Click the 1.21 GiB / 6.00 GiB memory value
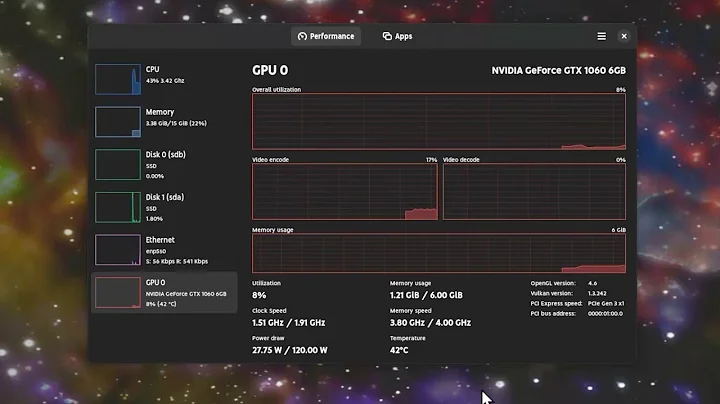Image resolution: width=720 pixels, height=404 pixels. click(x=426, y=295)
